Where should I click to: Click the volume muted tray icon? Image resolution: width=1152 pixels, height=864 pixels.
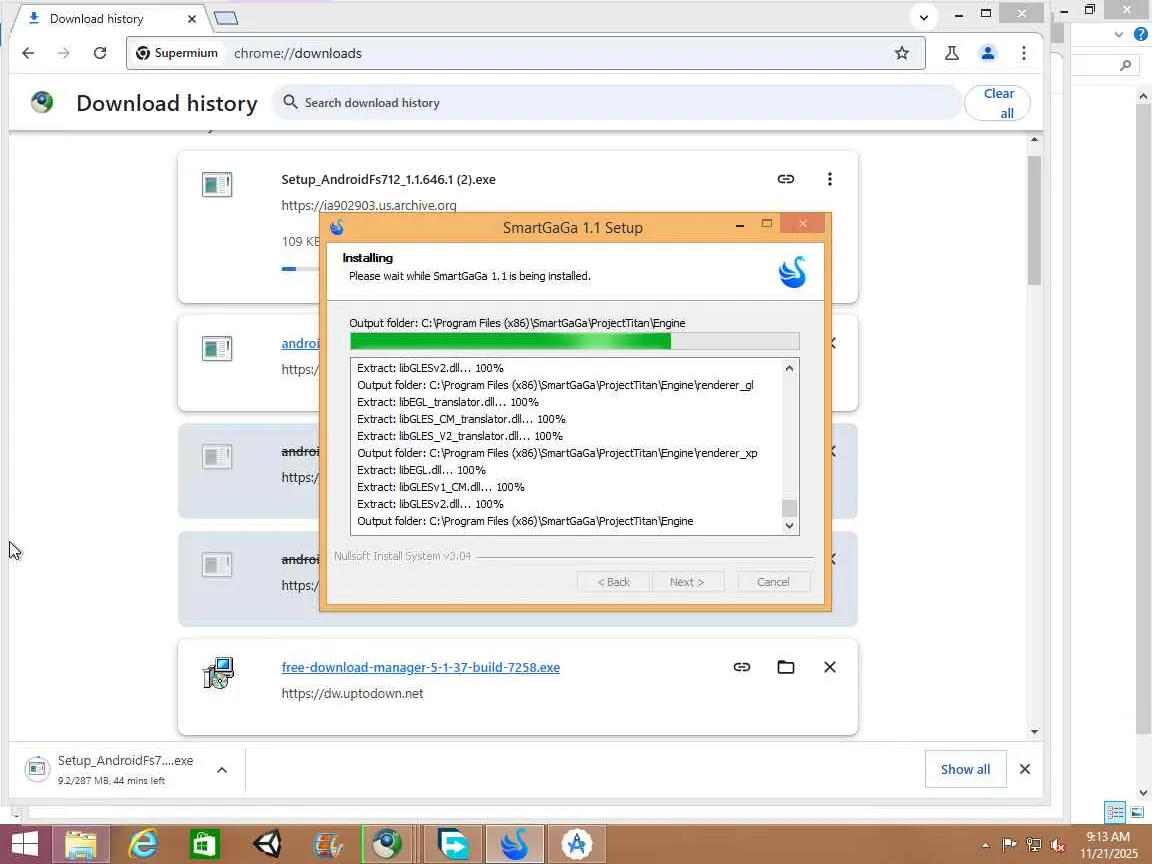coord(1058,845)
